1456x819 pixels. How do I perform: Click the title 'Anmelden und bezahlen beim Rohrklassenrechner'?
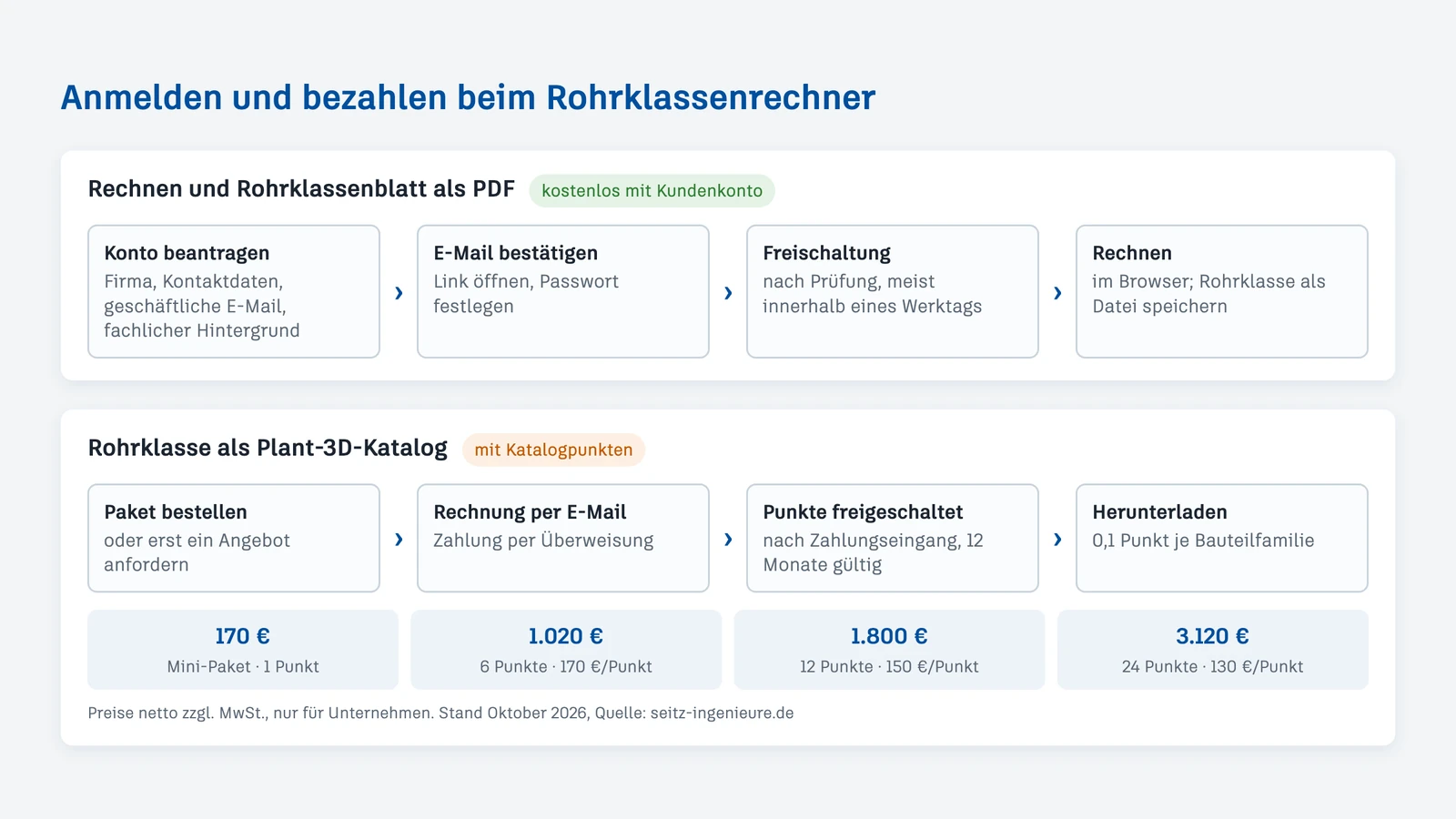point(468,97)
